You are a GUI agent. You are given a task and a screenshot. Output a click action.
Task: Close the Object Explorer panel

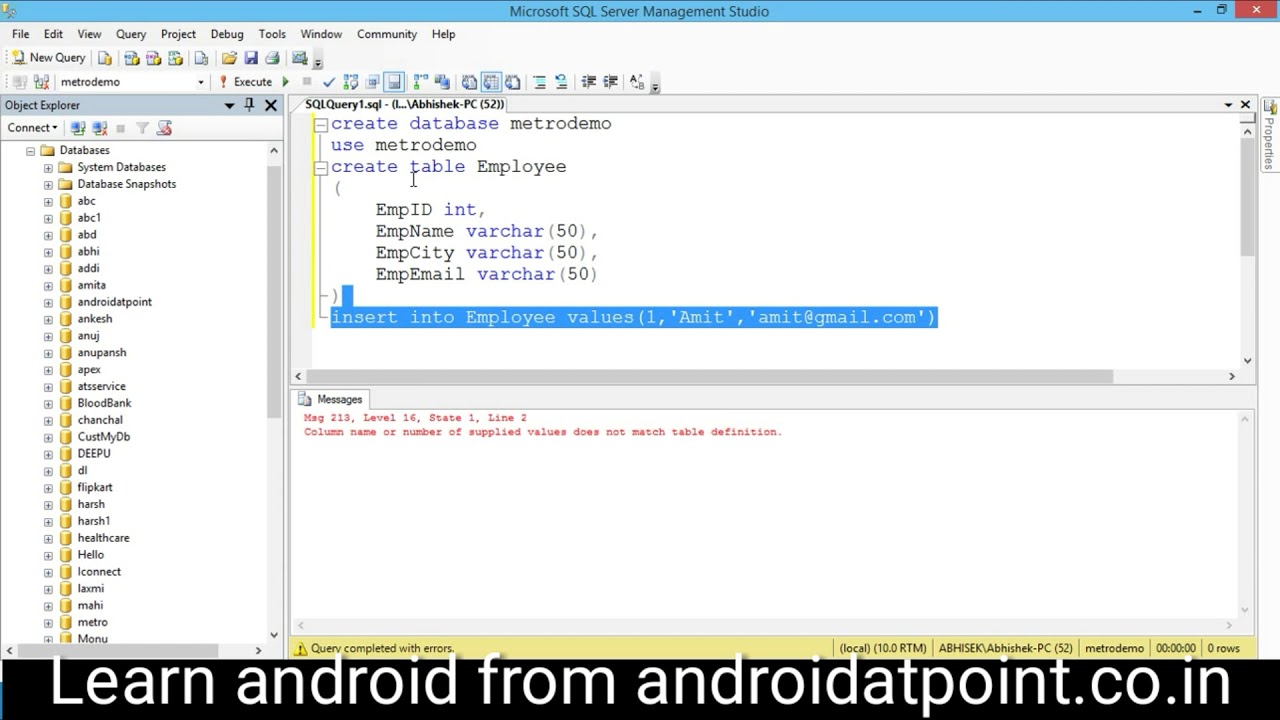point(270,105)
